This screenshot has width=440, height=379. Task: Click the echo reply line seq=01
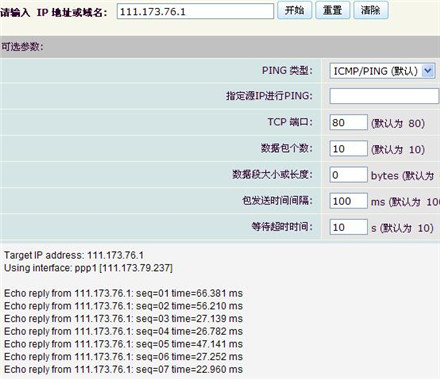[x=123, y=293]
